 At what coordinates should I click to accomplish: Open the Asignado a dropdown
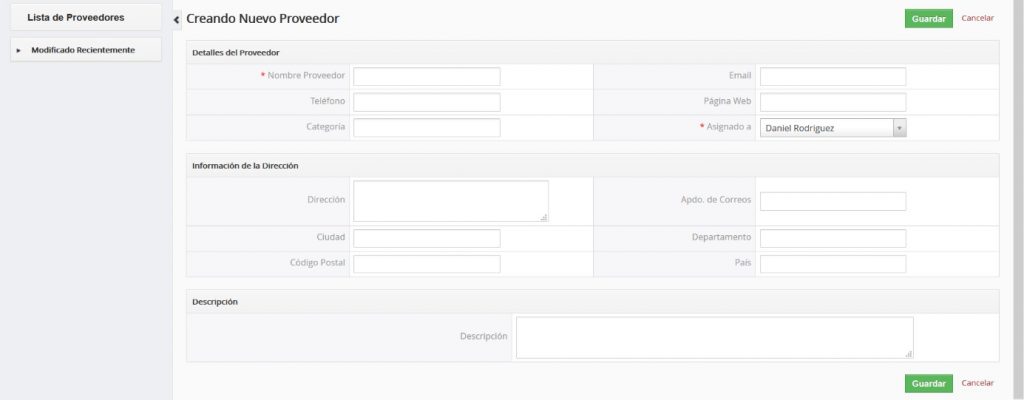pos(826,128)
